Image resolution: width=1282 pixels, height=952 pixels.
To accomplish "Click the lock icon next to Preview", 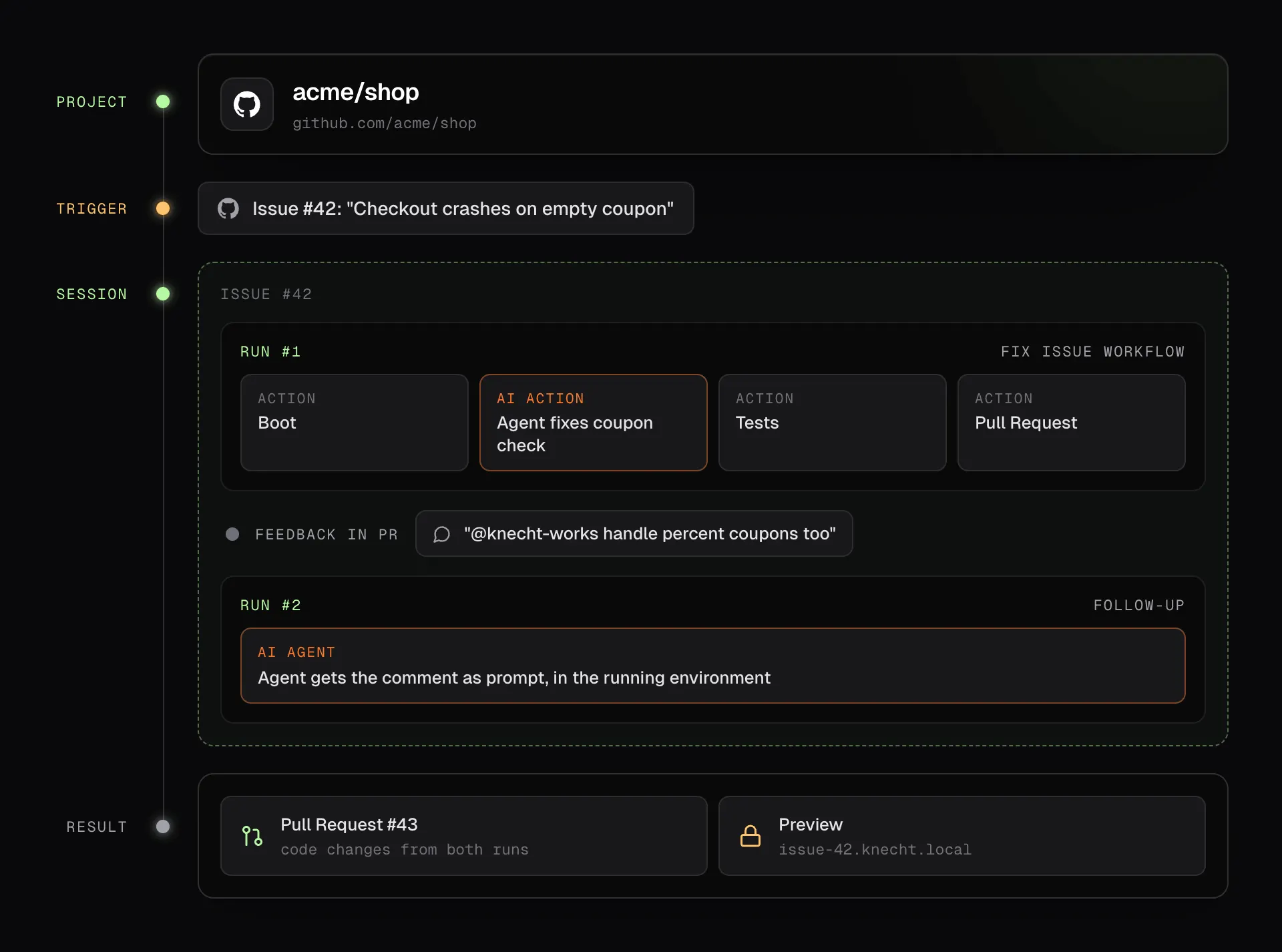I will pos(751,836).
